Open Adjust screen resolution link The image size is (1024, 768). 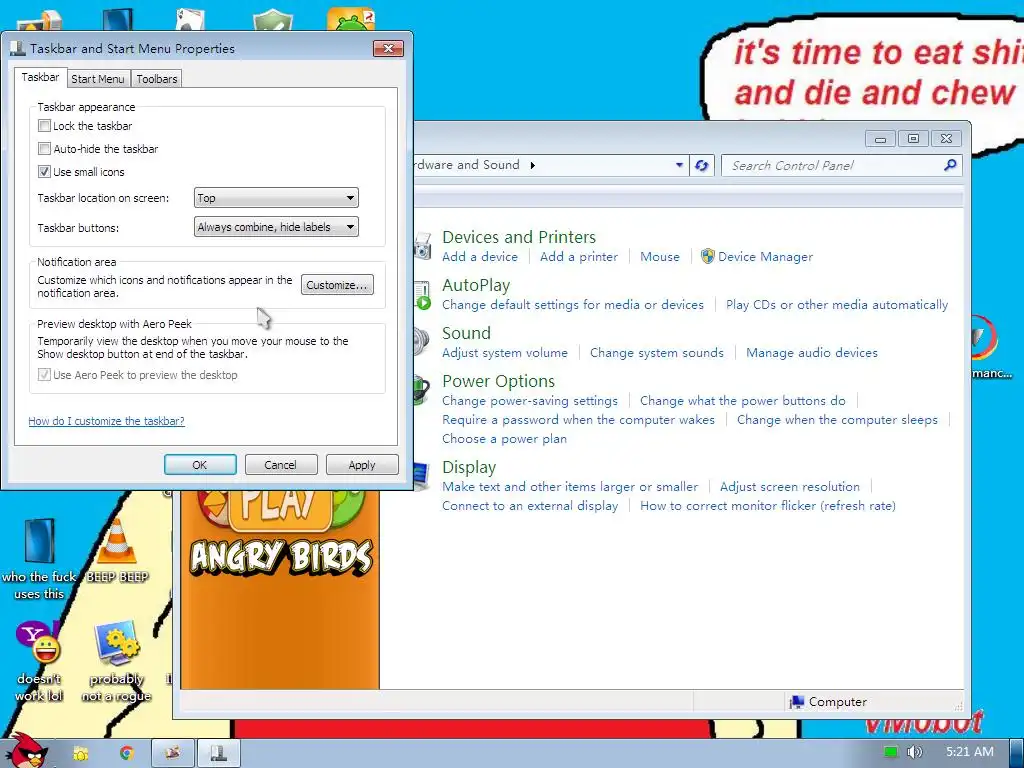790,487
